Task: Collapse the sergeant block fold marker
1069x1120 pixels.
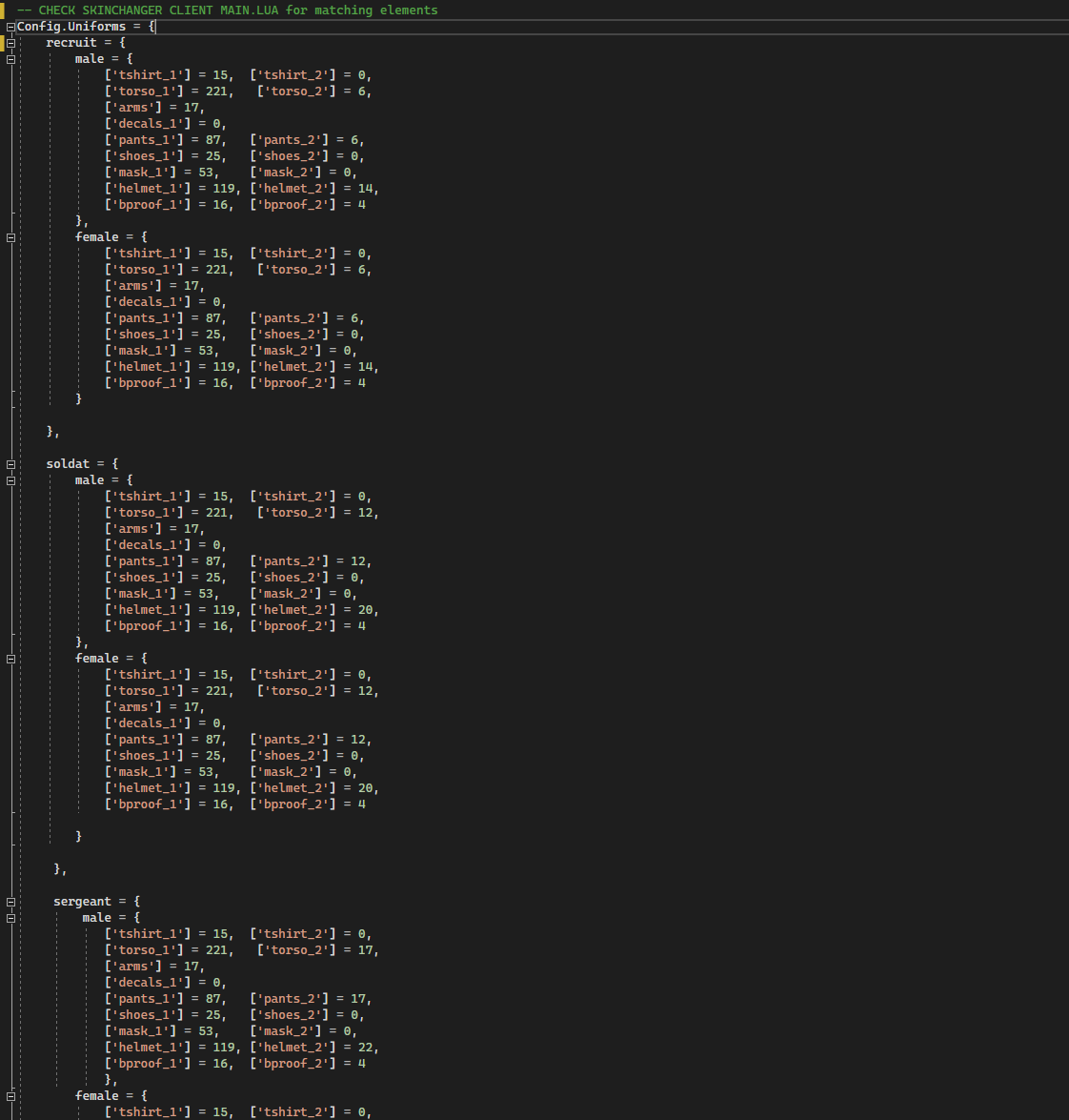Action: [10, 902]
